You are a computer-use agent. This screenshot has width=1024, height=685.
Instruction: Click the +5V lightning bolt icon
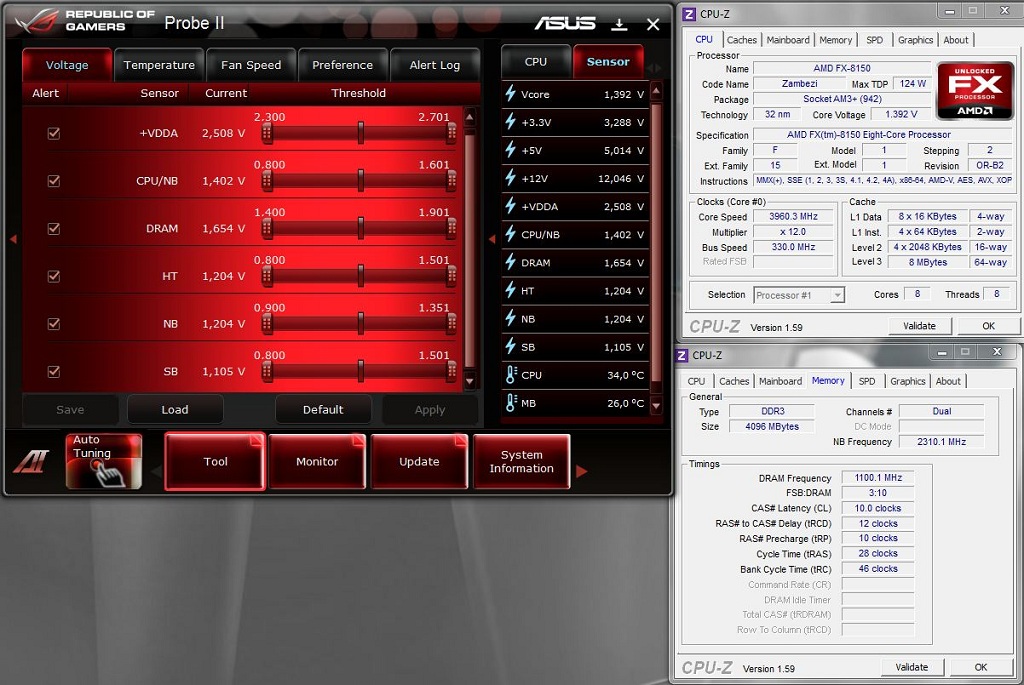coord(510,150)
